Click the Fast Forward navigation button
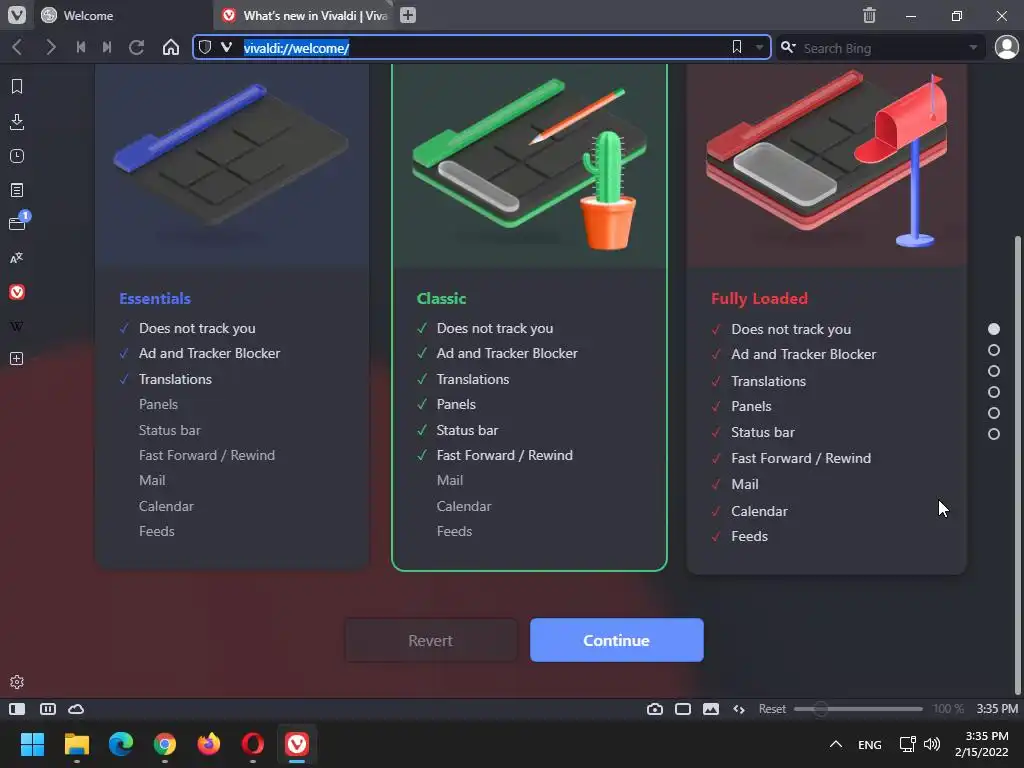This screenshot has height=768, width=1024. pos(107,48)
